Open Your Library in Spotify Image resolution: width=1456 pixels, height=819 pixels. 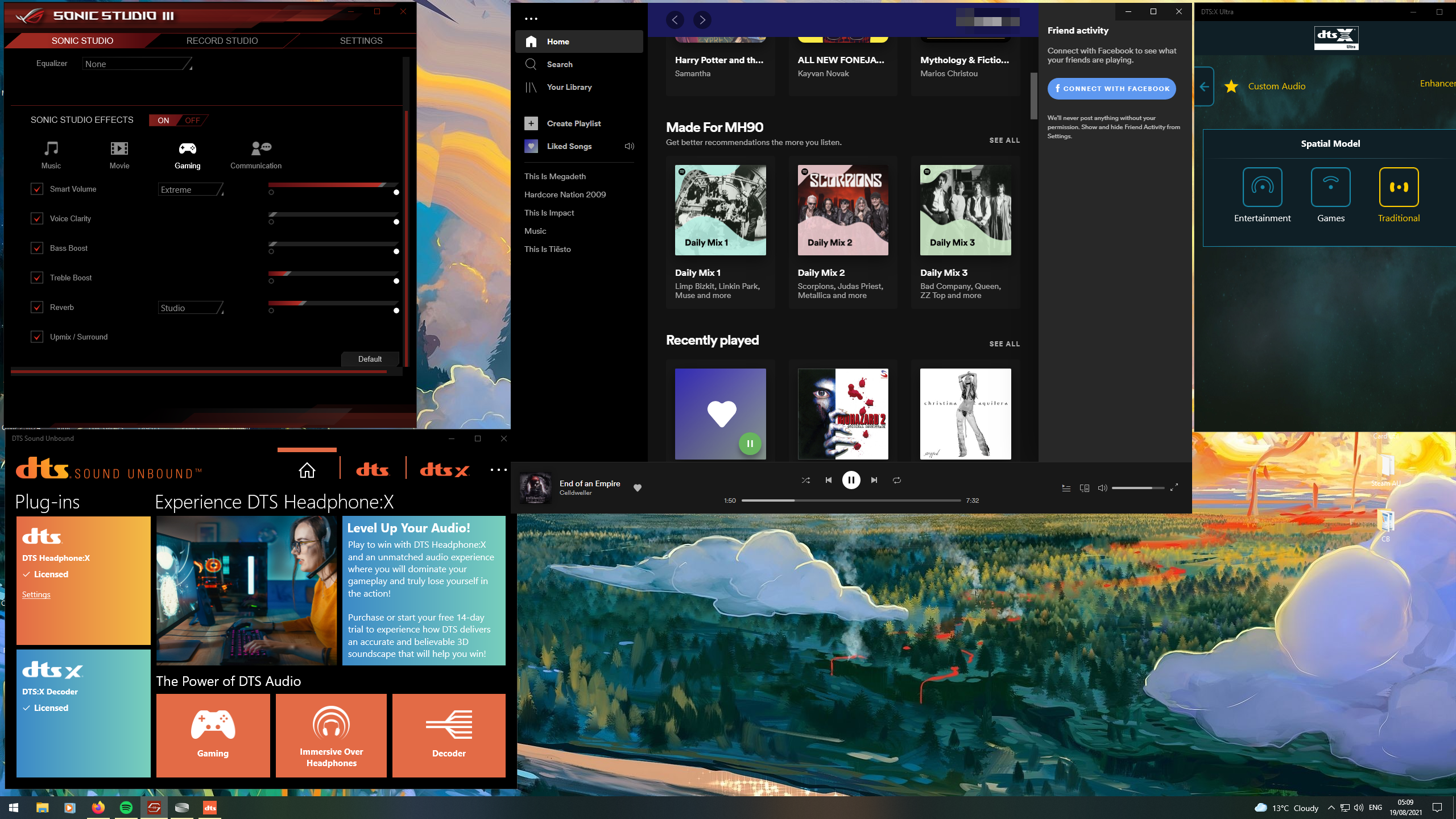pos(579,87)
